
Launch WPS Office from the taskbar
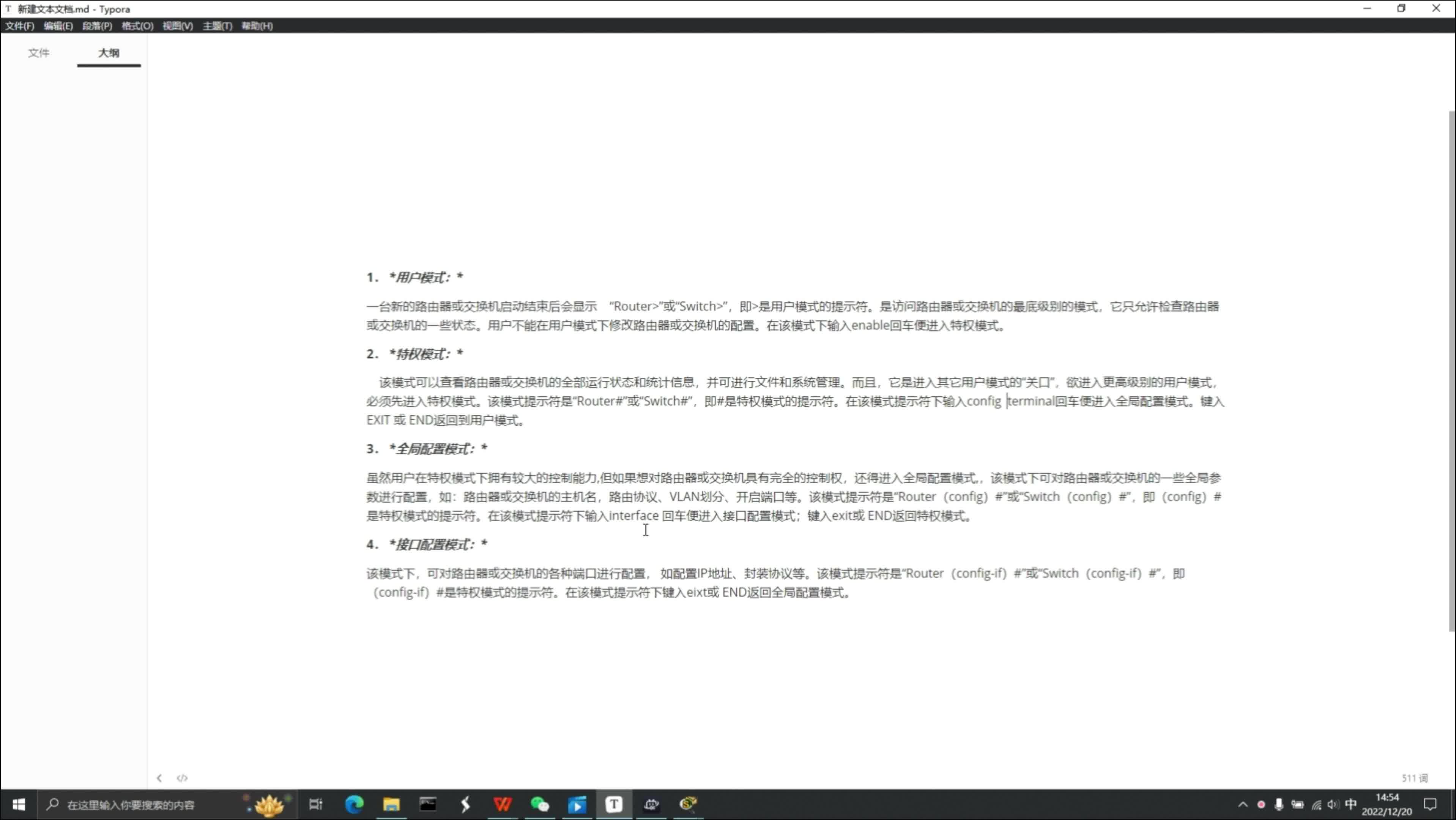(x=503, y=804)
